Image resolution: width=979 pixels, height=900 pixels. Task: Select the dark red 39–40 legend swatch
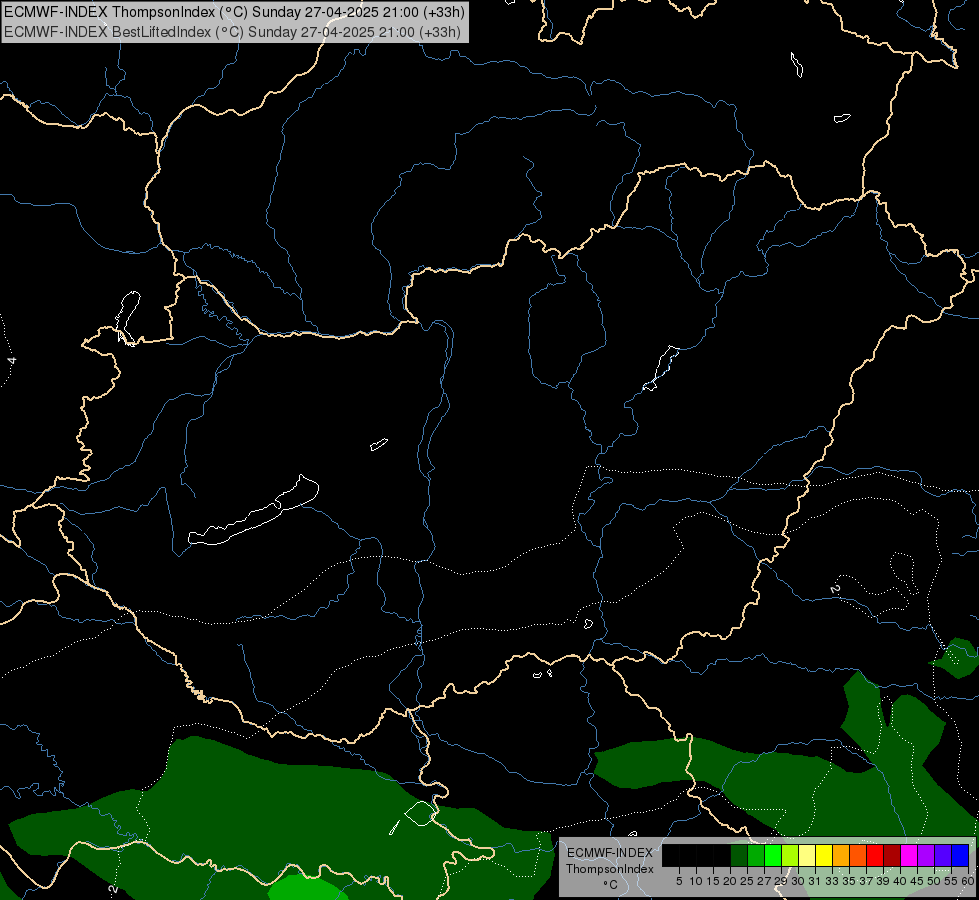(892, 855)
